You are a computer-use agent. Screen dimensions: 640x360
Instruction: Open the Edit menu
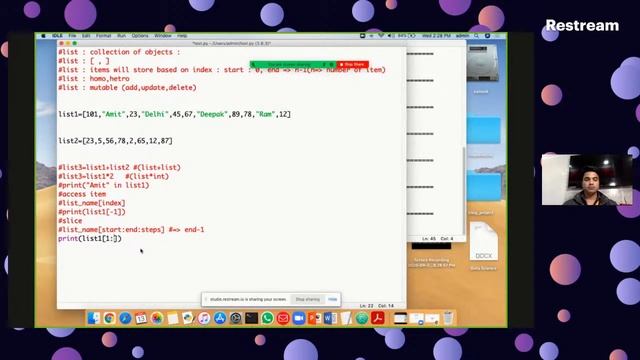(x=86, y=36)
